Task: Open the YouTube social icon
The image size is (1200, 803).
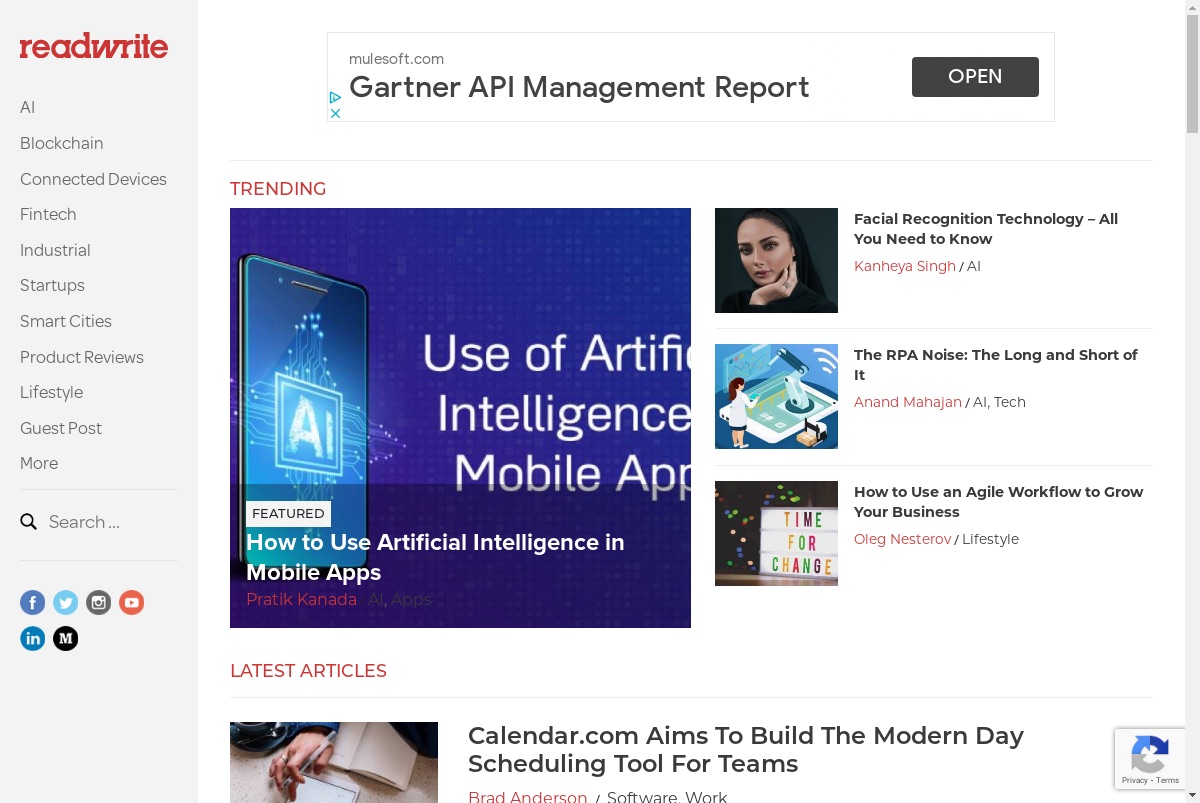Action: 131,602
